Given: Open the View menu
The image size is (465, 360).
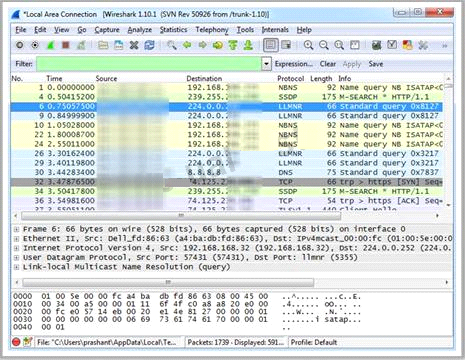Looking at the screenshot, I should [x=62, y=30].
